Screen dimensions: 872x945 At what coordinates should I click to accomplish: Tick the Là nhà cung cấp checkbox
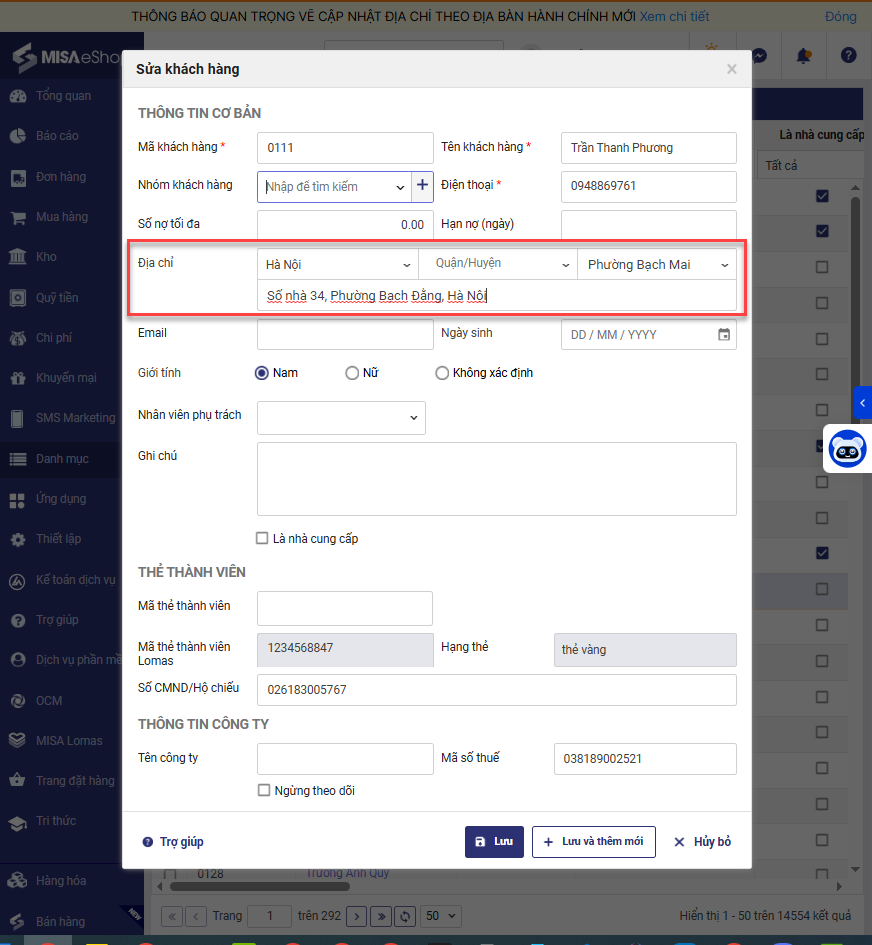(262, 538)
